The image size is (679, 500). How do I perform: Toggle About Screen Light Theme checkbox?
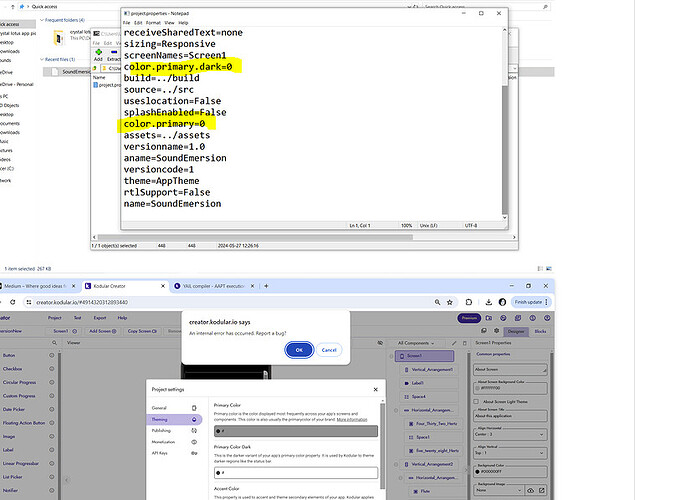click(476, 402)
